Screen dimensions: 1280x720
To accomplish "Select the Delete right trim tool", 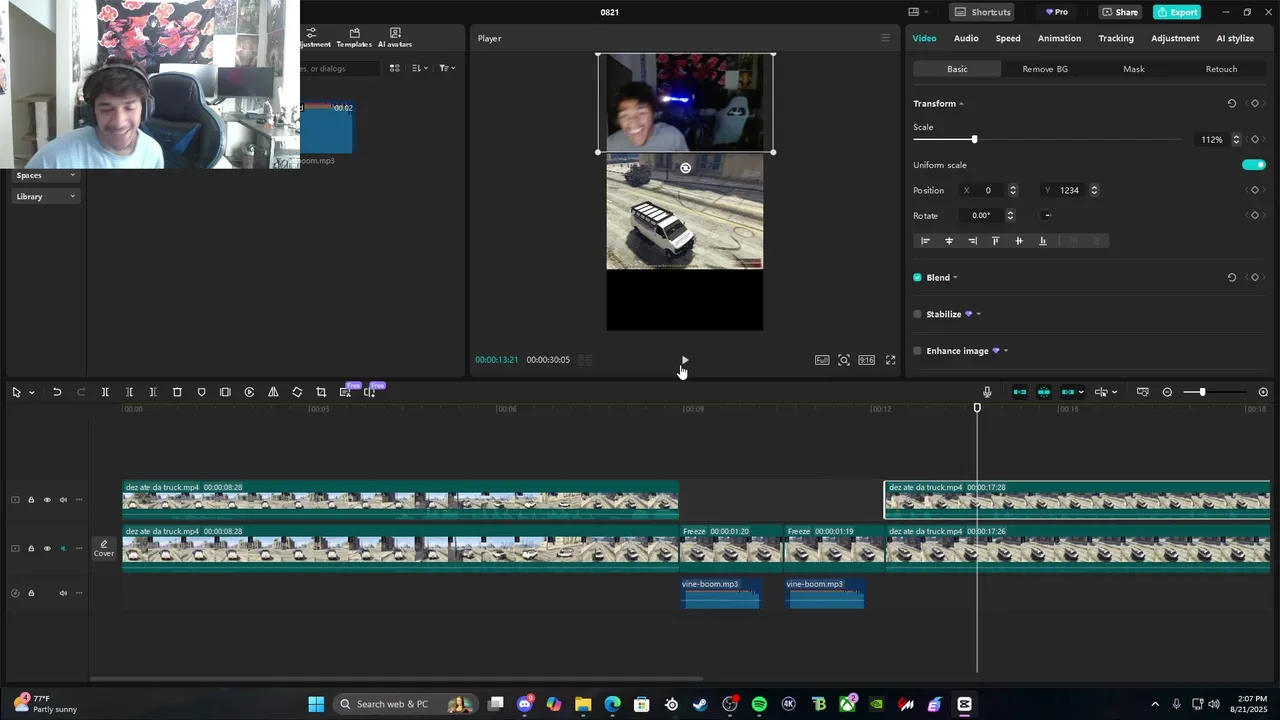I will pyautogui.click(x=153, y=392).
